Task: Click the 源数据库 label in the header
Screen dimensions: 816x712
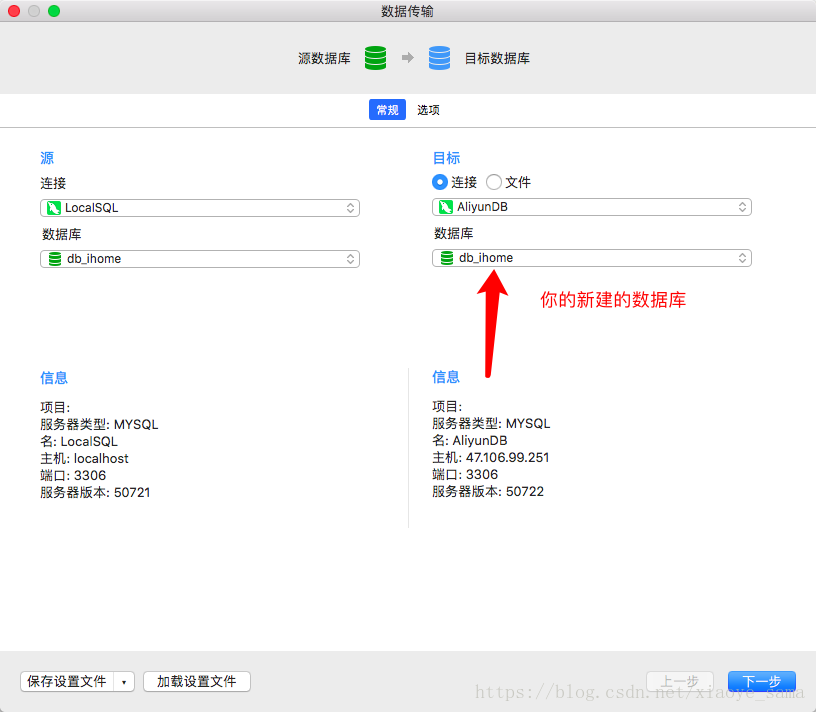Action: click(325, 58)
